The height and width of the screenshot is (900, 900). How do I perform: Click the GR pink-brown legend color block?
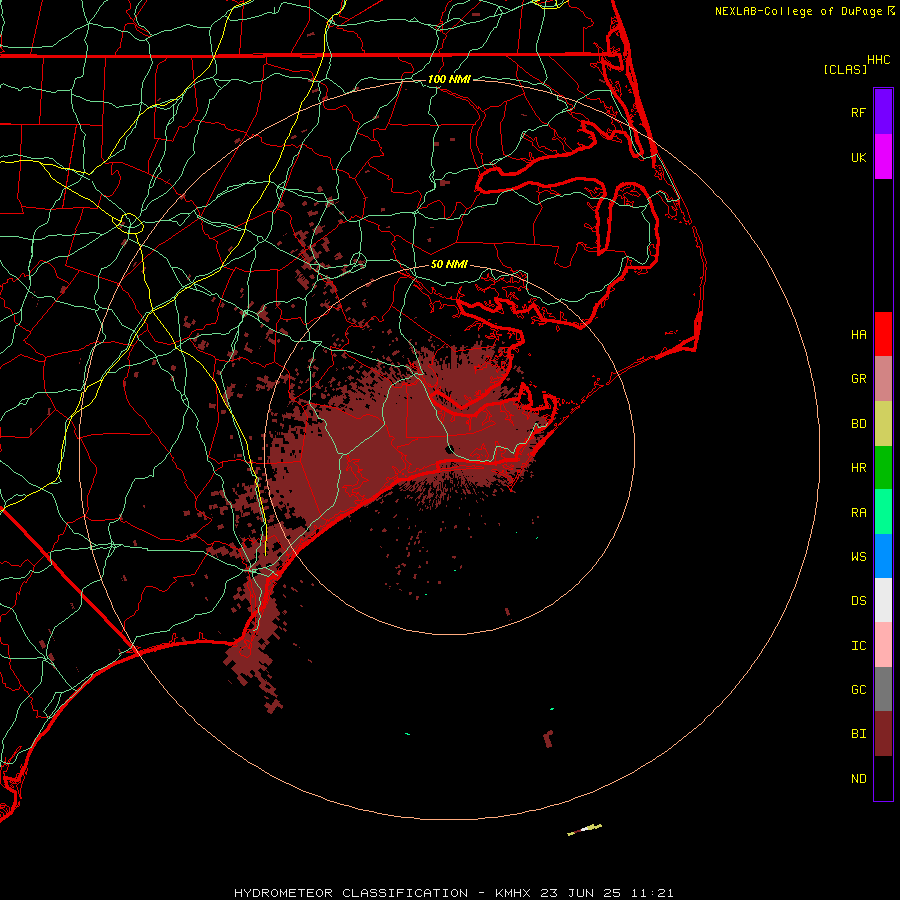pos(883,379)
